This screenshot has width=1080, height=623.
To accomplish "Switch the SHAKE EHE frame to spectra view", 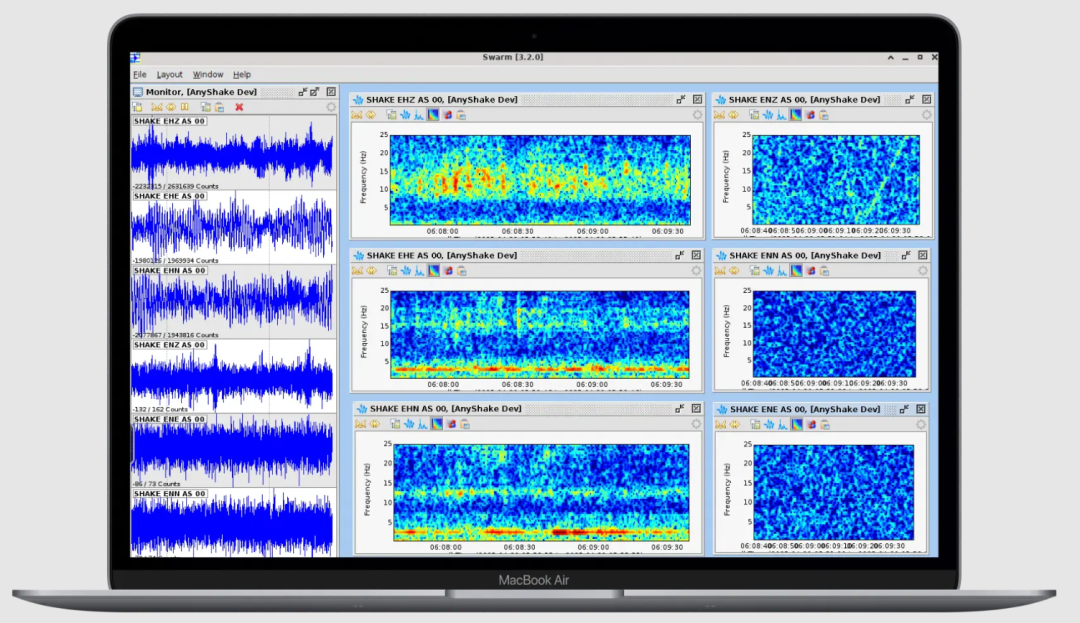I will (x=419, y=271).
